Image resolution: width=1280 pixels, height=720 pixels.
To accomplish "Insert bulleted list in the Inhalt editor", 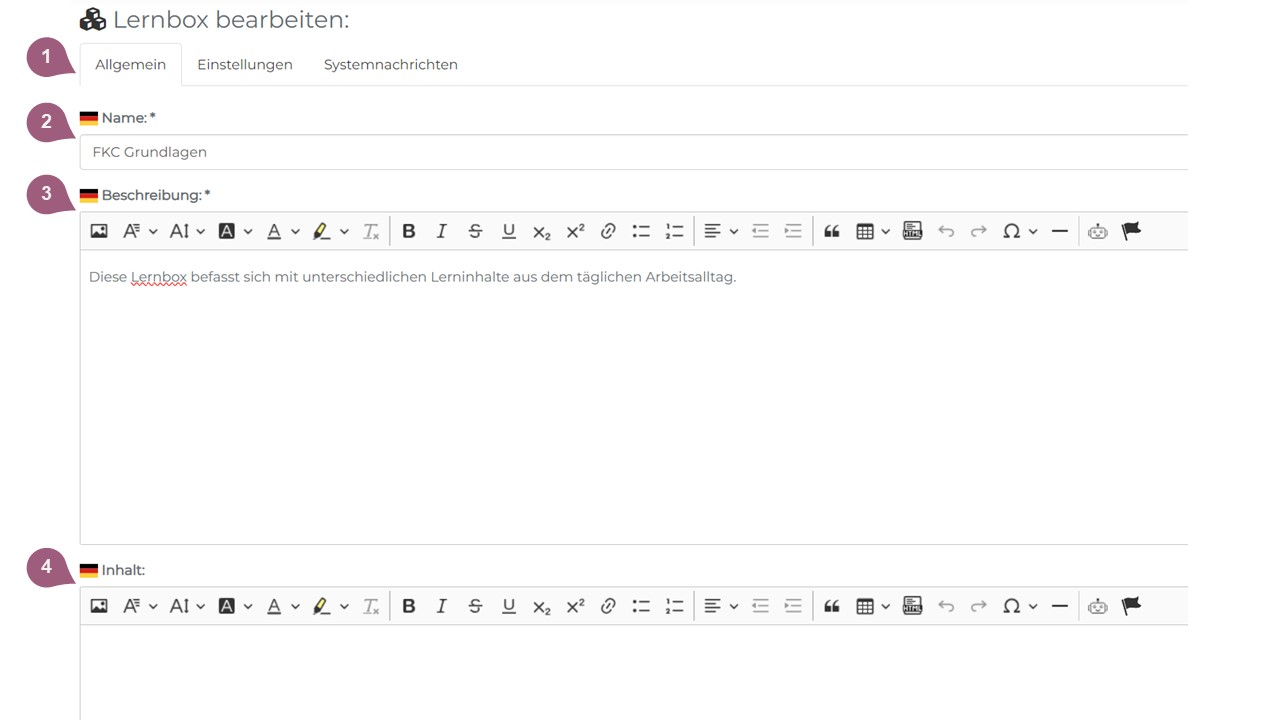I will 641,606.
